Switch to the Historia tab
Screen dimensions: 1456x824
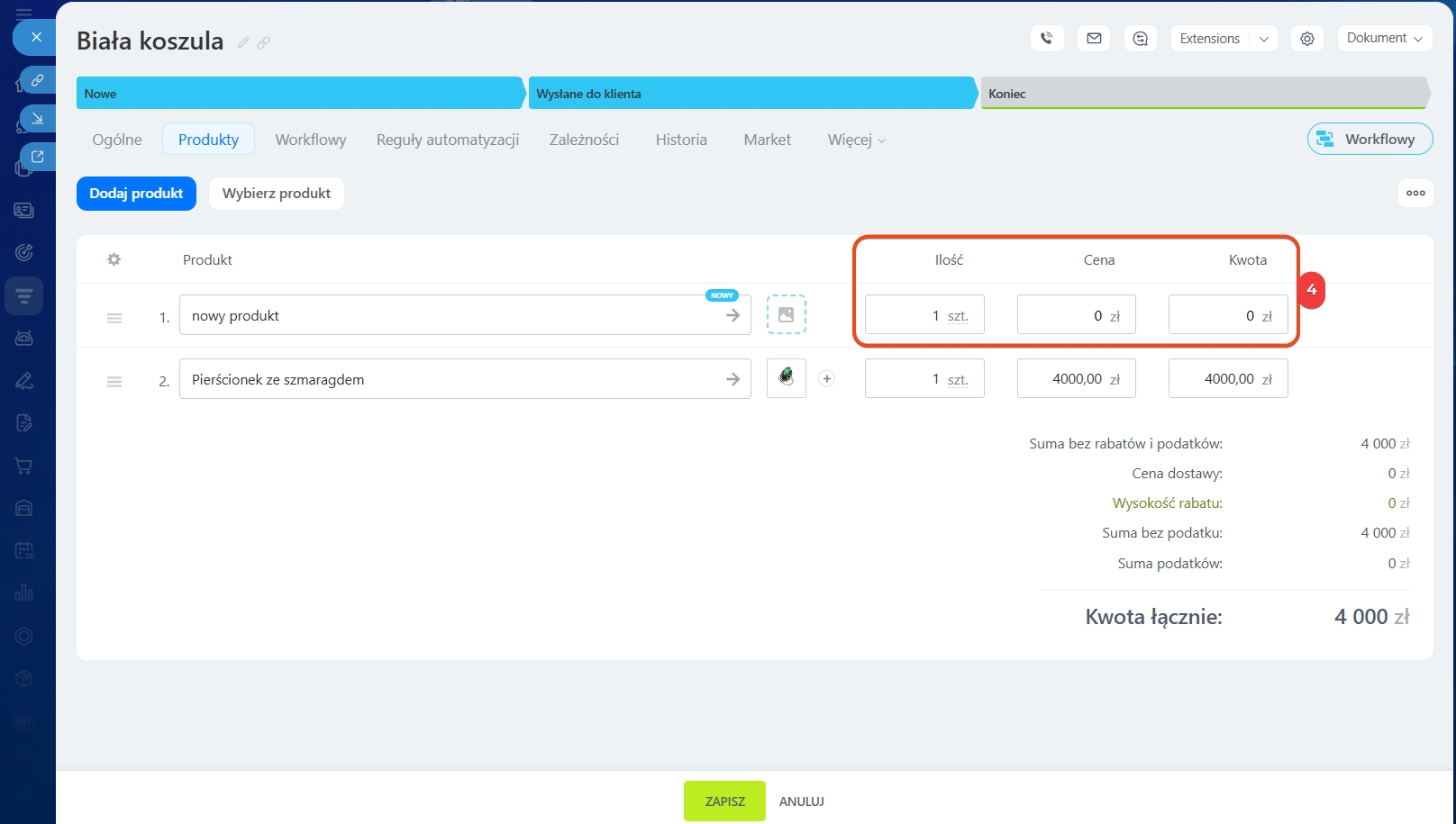pos(681,140)
